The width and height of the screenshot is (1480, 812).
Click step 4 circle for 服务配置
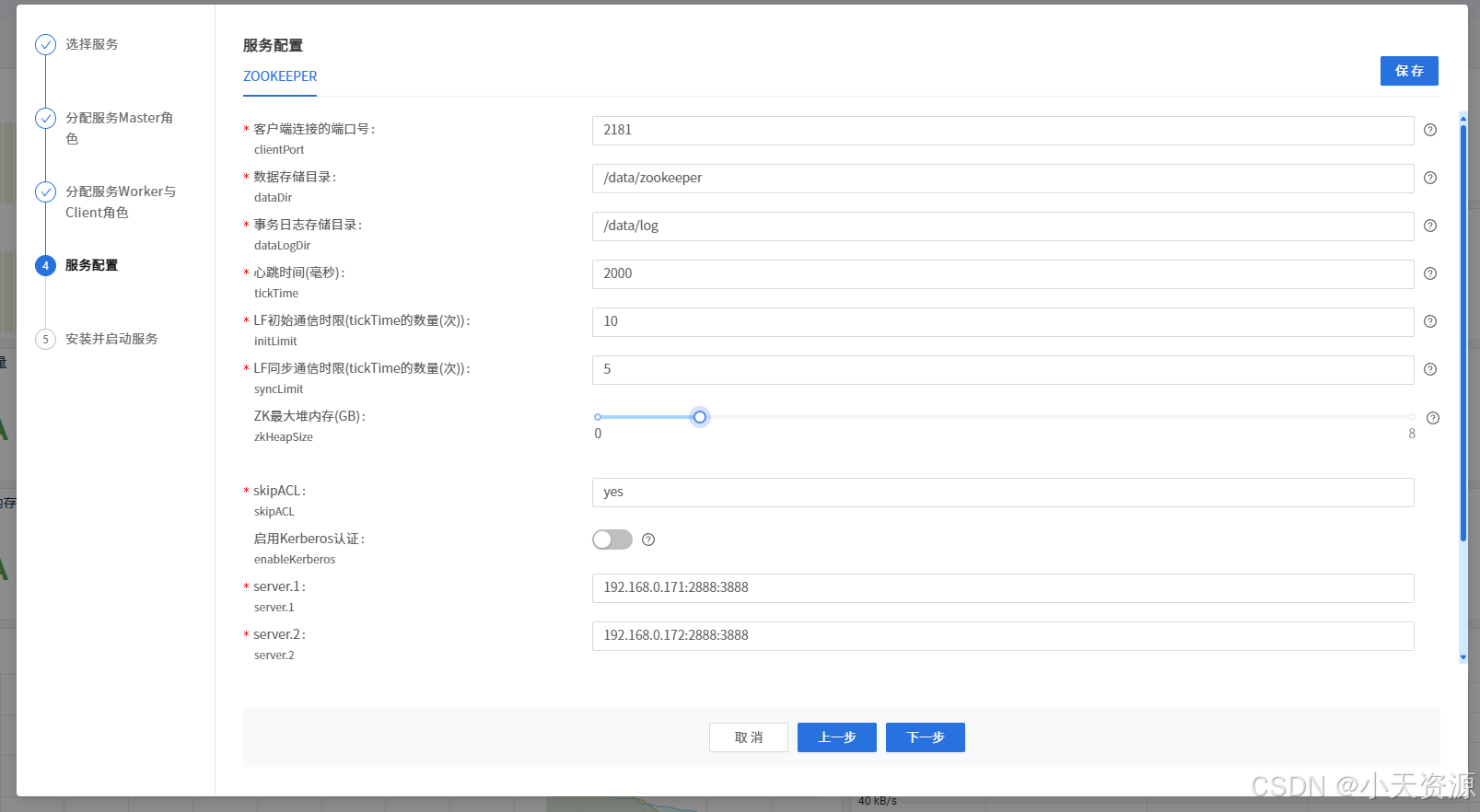click(x=45, y=265)
